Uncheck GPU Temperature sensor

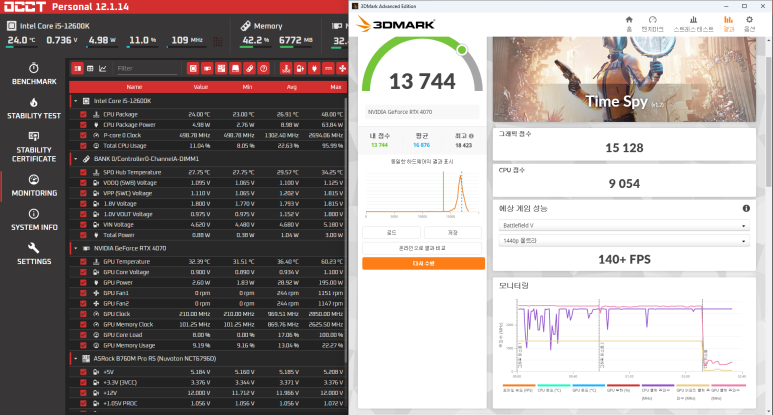coord(83,262)
